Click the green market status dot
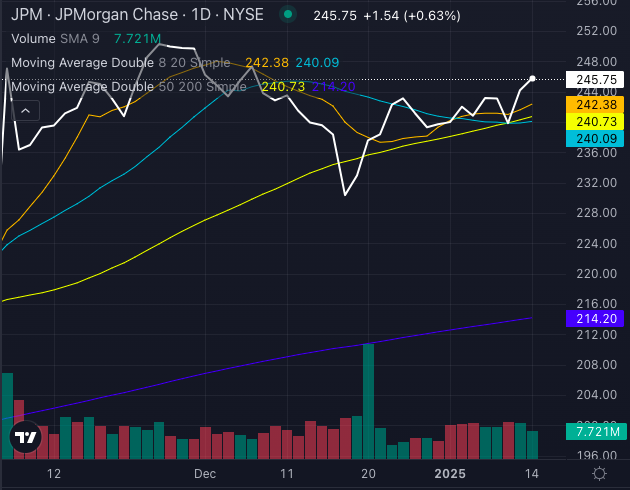Image resolution: width=630 pixels, height=490 pixels. (288, 15)
